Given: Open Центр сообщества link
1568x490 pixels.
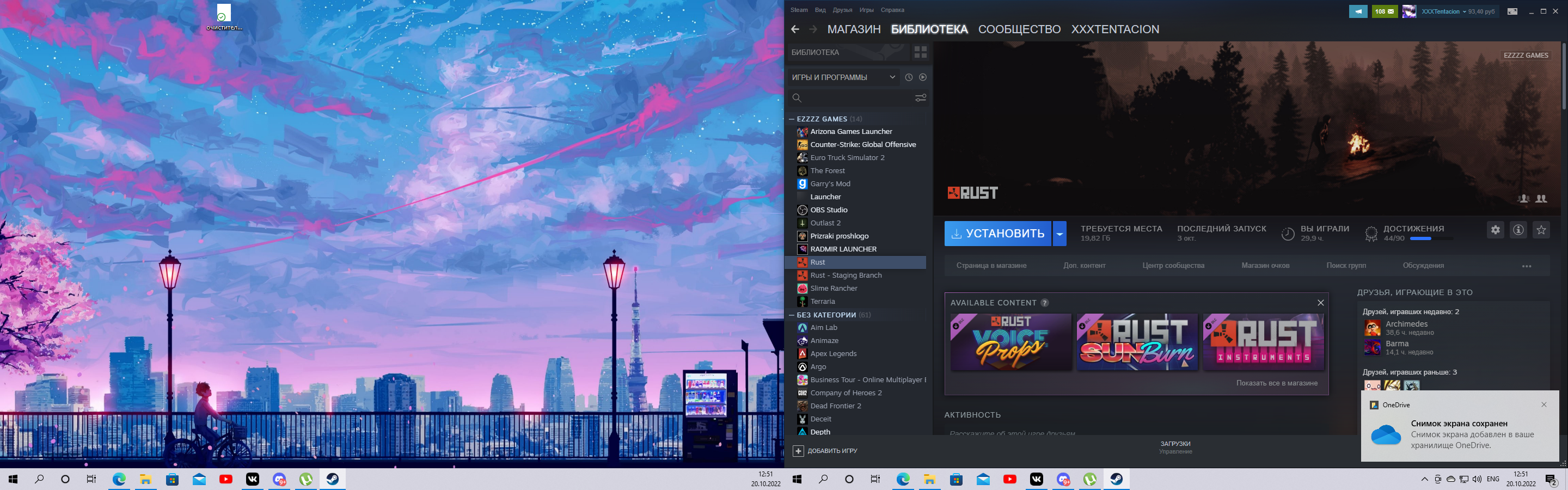Looking at the screenshot, I should click(1173, 265).
